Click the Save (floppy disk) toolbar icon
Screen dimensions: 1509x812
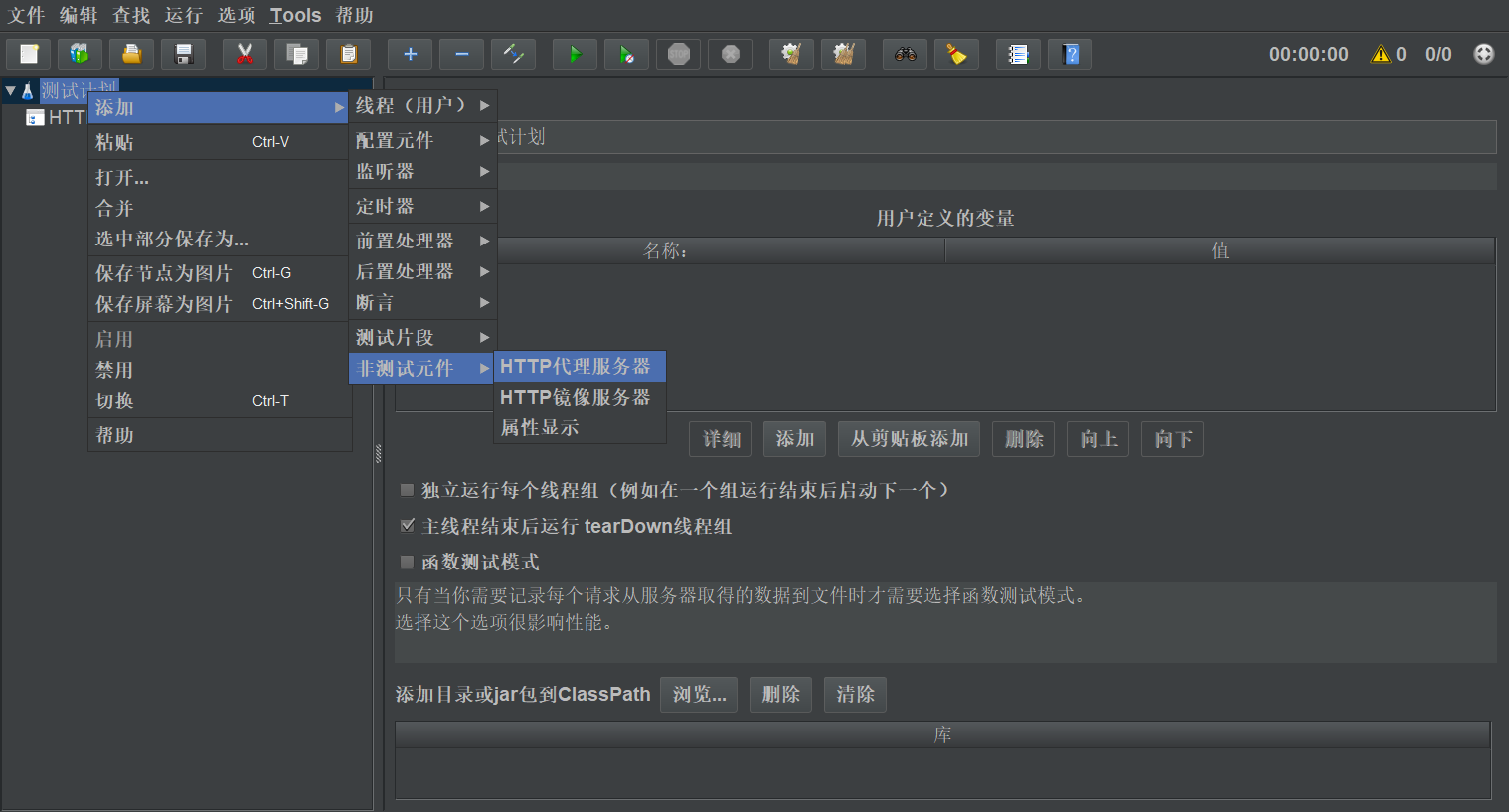184,54
